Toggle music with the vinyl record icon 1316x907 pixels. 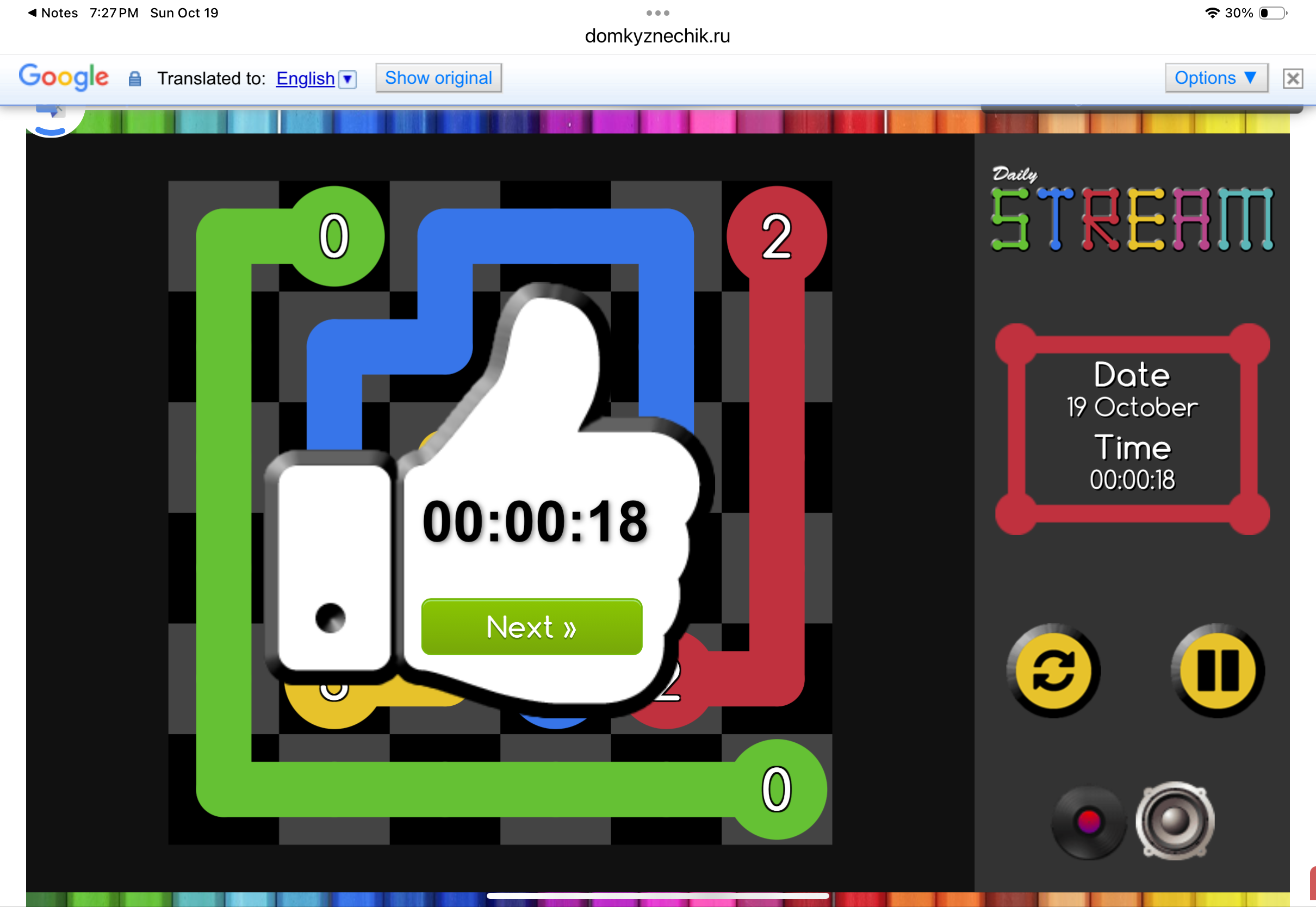click(1088, 821)
